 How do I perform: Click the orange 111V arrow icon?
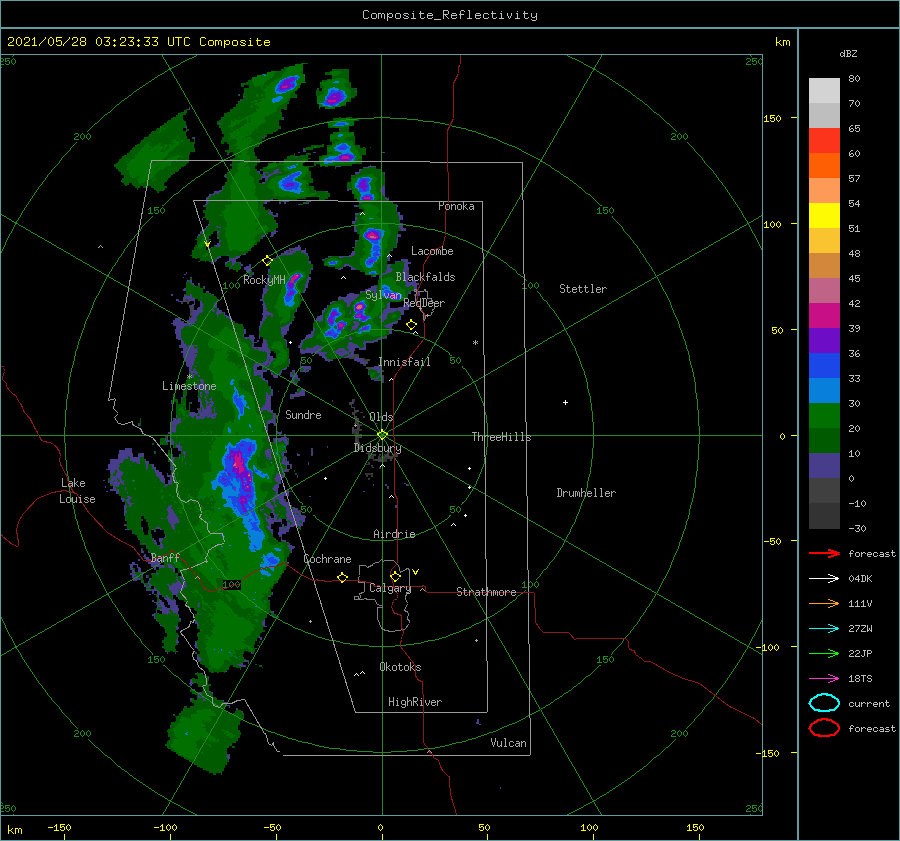(x=824, y=603)
